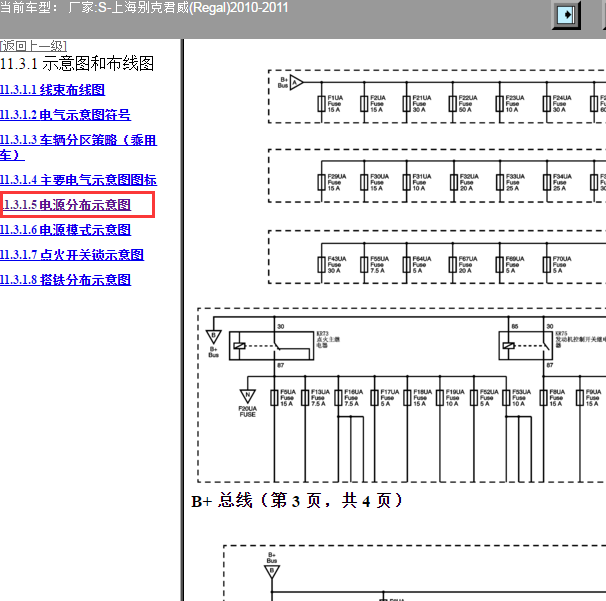The width and height of the screenshot is (606, 601).
Task: Click the F53UA Fuse 10 A label
Action: click(x=521, y=398)
